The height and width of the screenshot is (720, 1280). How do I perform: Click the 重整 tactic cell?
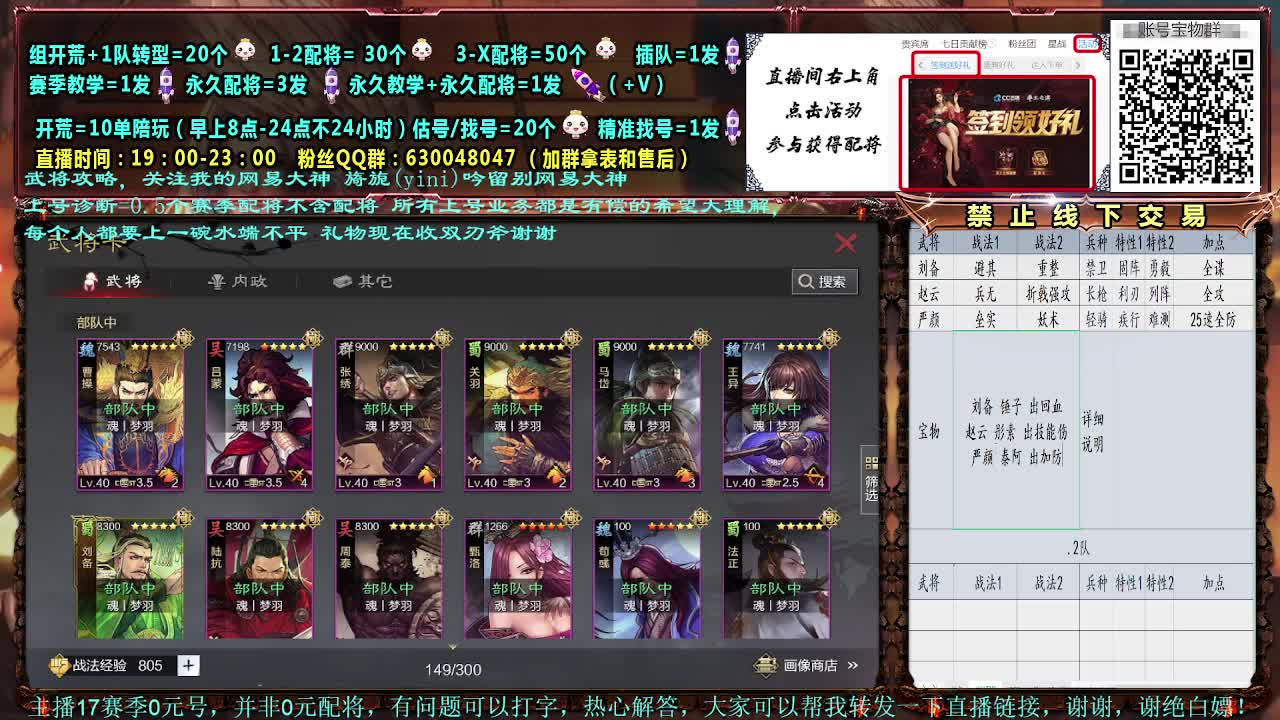[1048, 269]
